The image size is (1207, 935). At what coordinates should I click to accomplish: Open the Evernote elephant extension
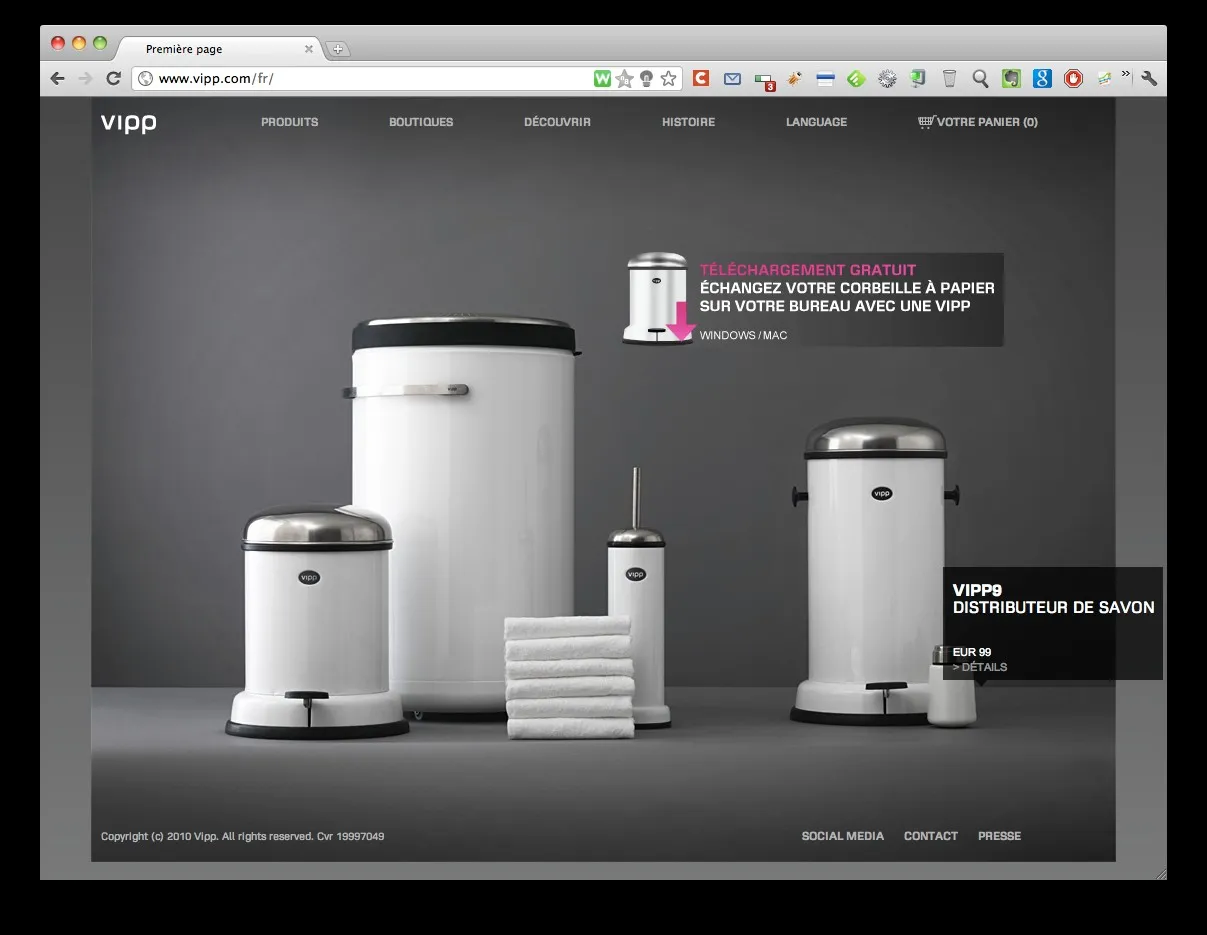[x=1011, y=78]
